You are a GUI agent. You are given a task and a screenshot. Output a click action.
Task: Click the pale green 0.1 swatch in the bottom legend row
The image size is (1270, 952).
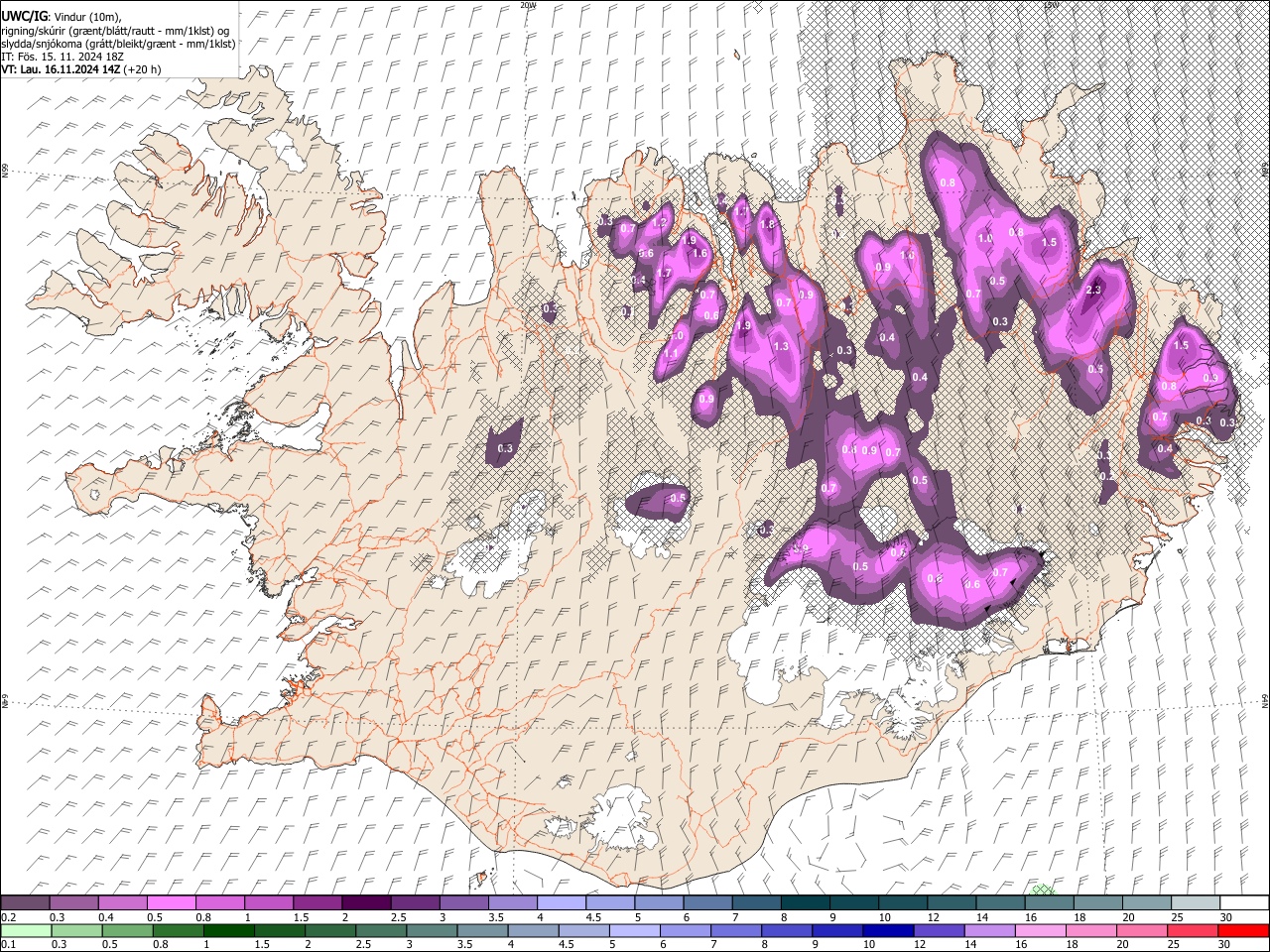click(x=27, y=930)
